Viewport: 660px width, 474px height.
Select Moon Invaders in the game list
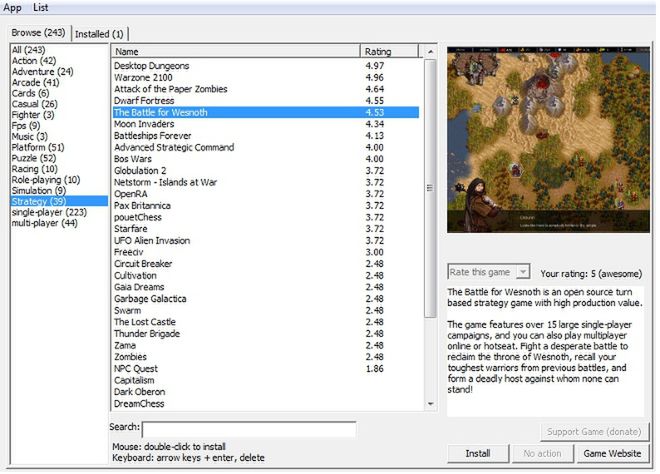[x=266, y=124]
